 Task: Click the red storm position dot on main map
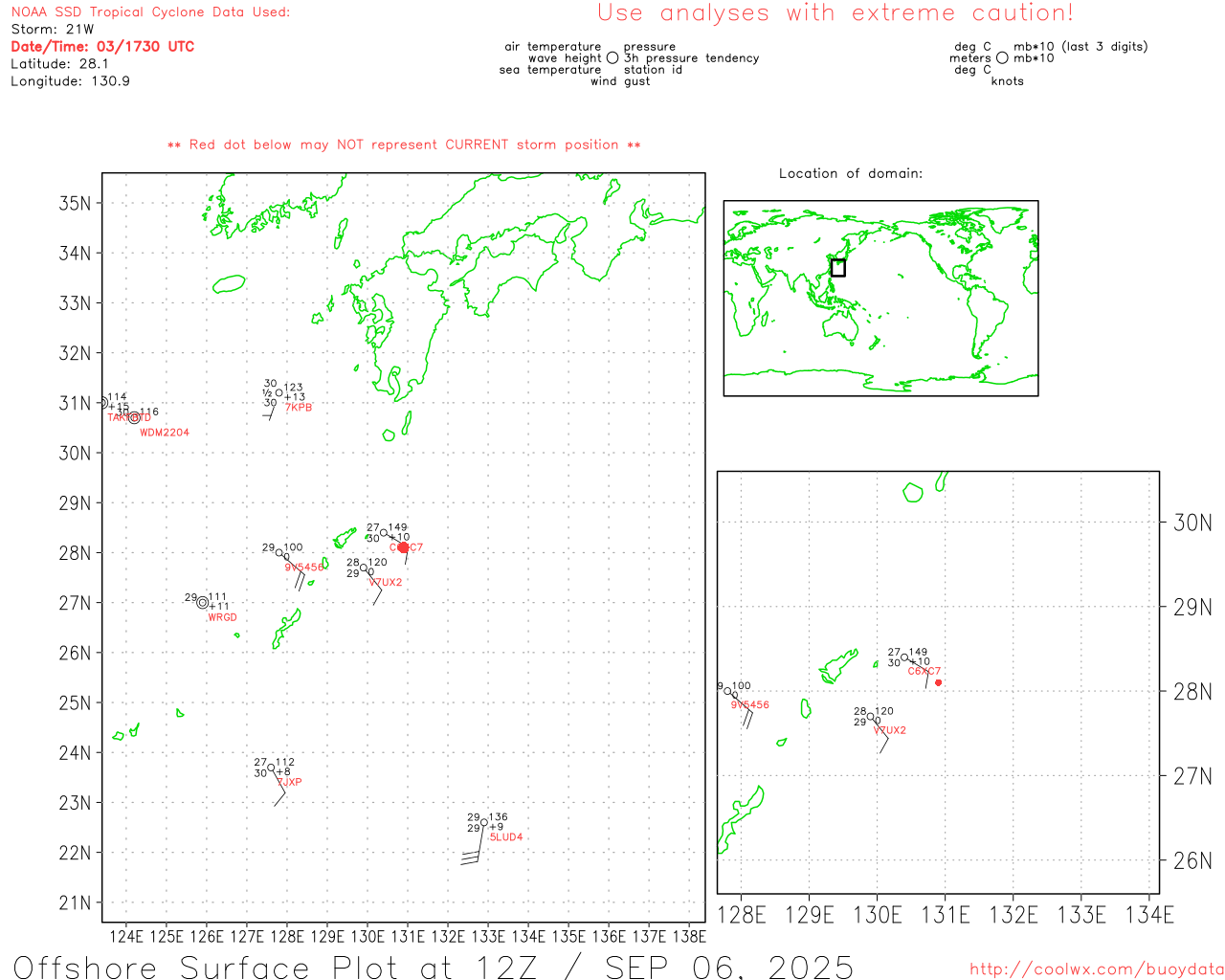403,547
